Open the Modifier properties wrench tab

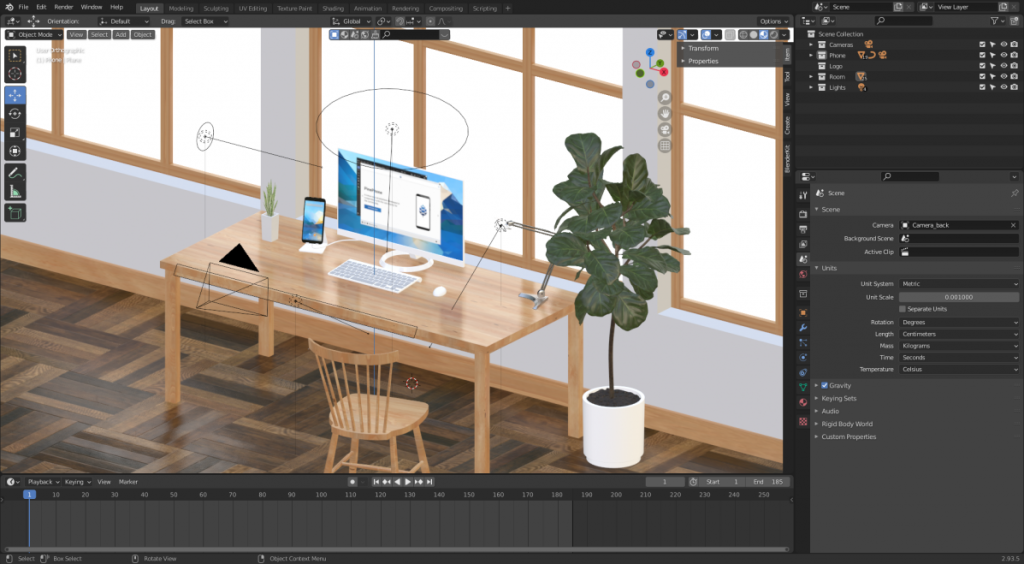click(x=802, y=328)
